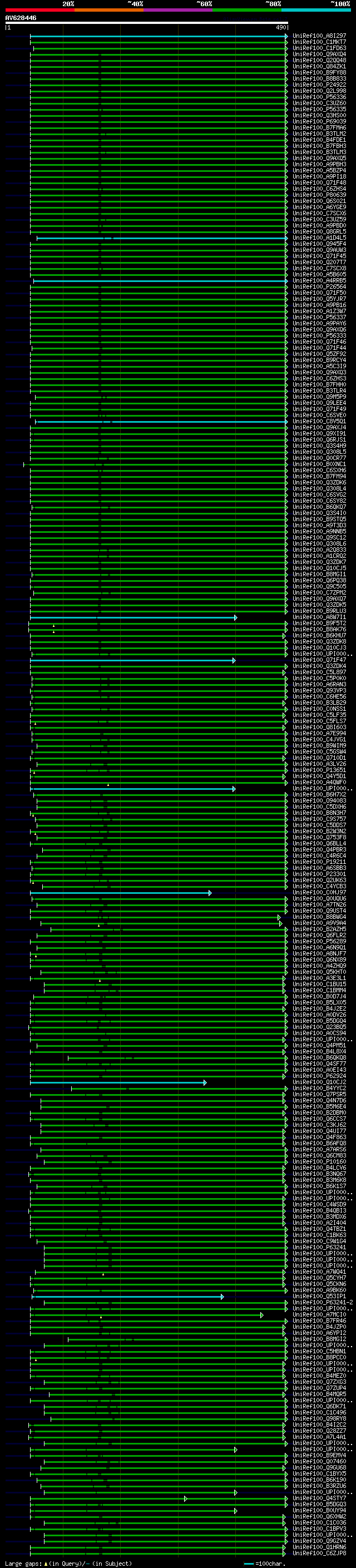Select the UniRef100_Q98RY8 entry
Screen dimensions: 356x1568
(319, 1418)
